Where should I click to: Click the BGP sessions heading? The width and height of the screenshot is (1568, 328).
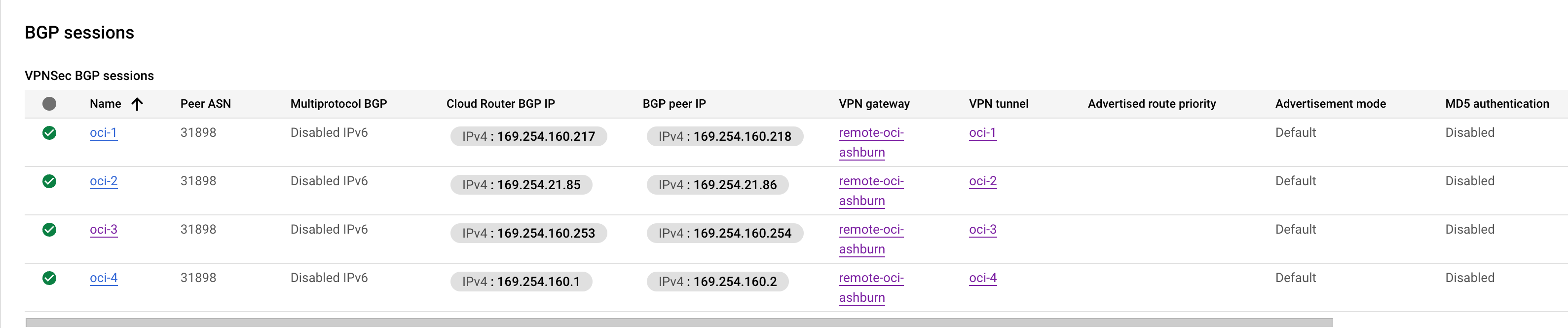[x=79, y=32]
